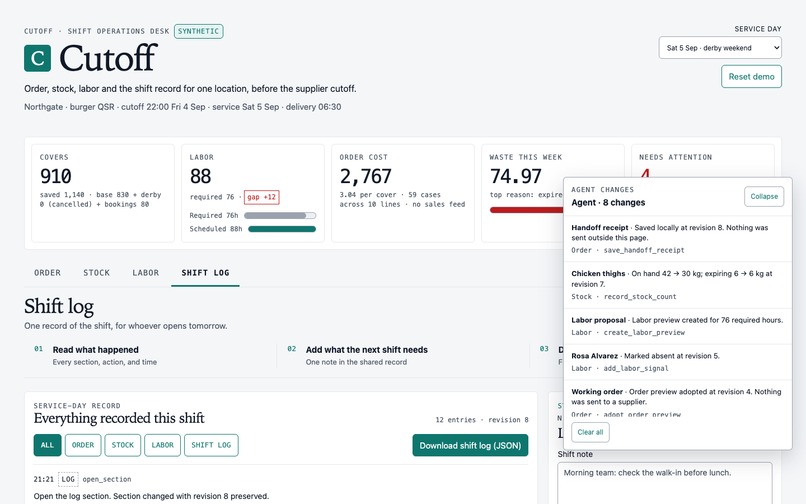Screen dimensions: 806x504
Task: Filter record entries by Order
Action: click(83, 445)
